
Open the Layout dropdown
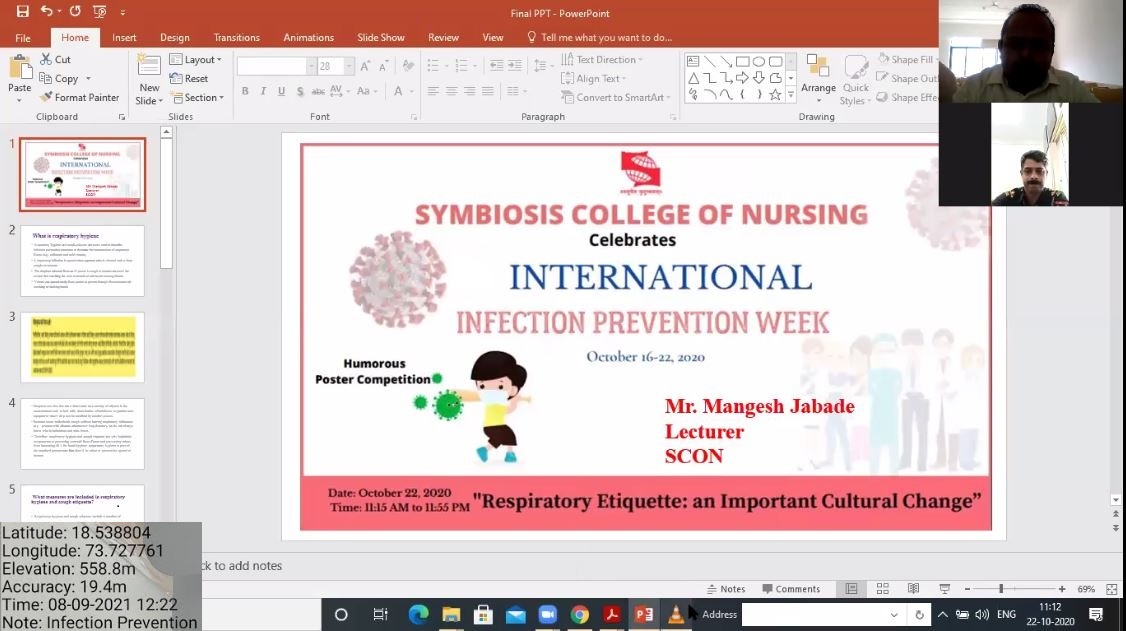tap(196, 60)
